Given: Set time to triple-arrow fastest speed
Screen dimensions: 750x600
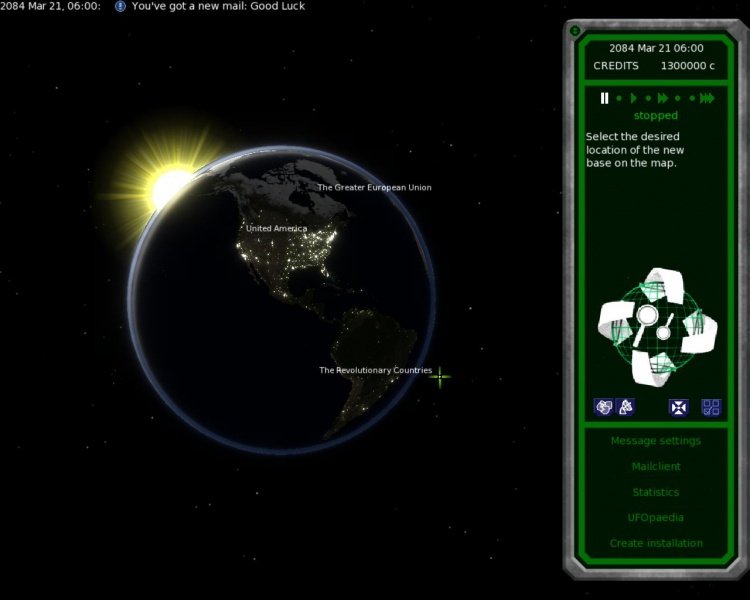Looking at the screenshot, I should coord(707,98).
